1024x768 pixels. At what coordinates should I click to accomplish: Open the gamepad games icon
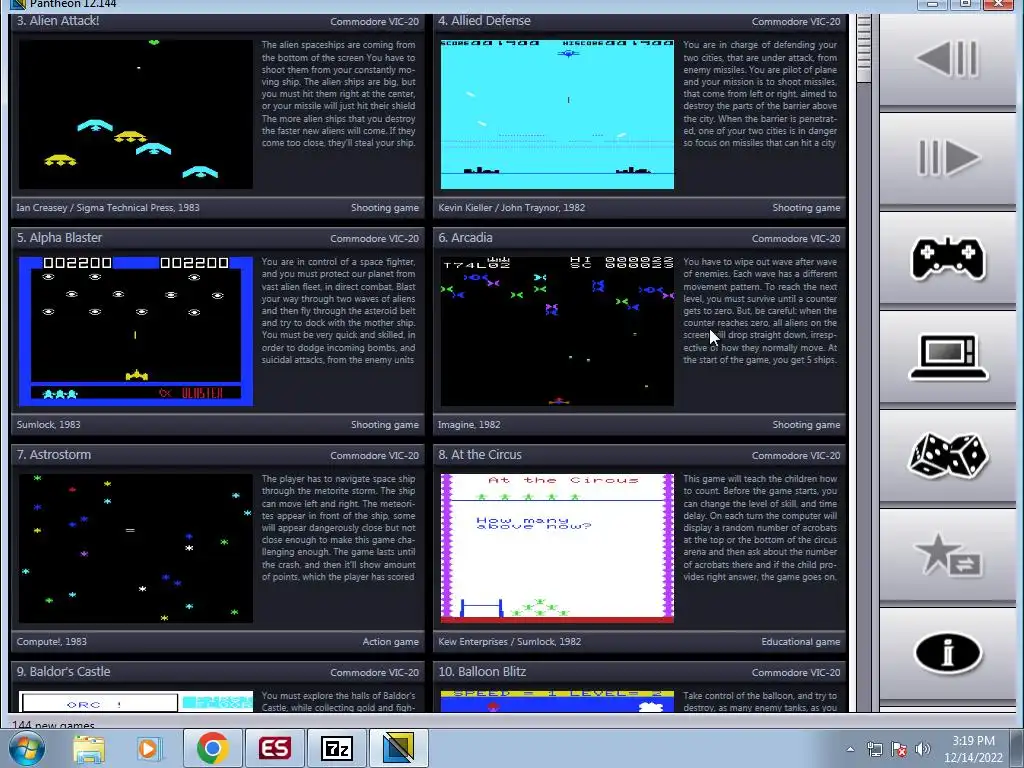point(947,258)
